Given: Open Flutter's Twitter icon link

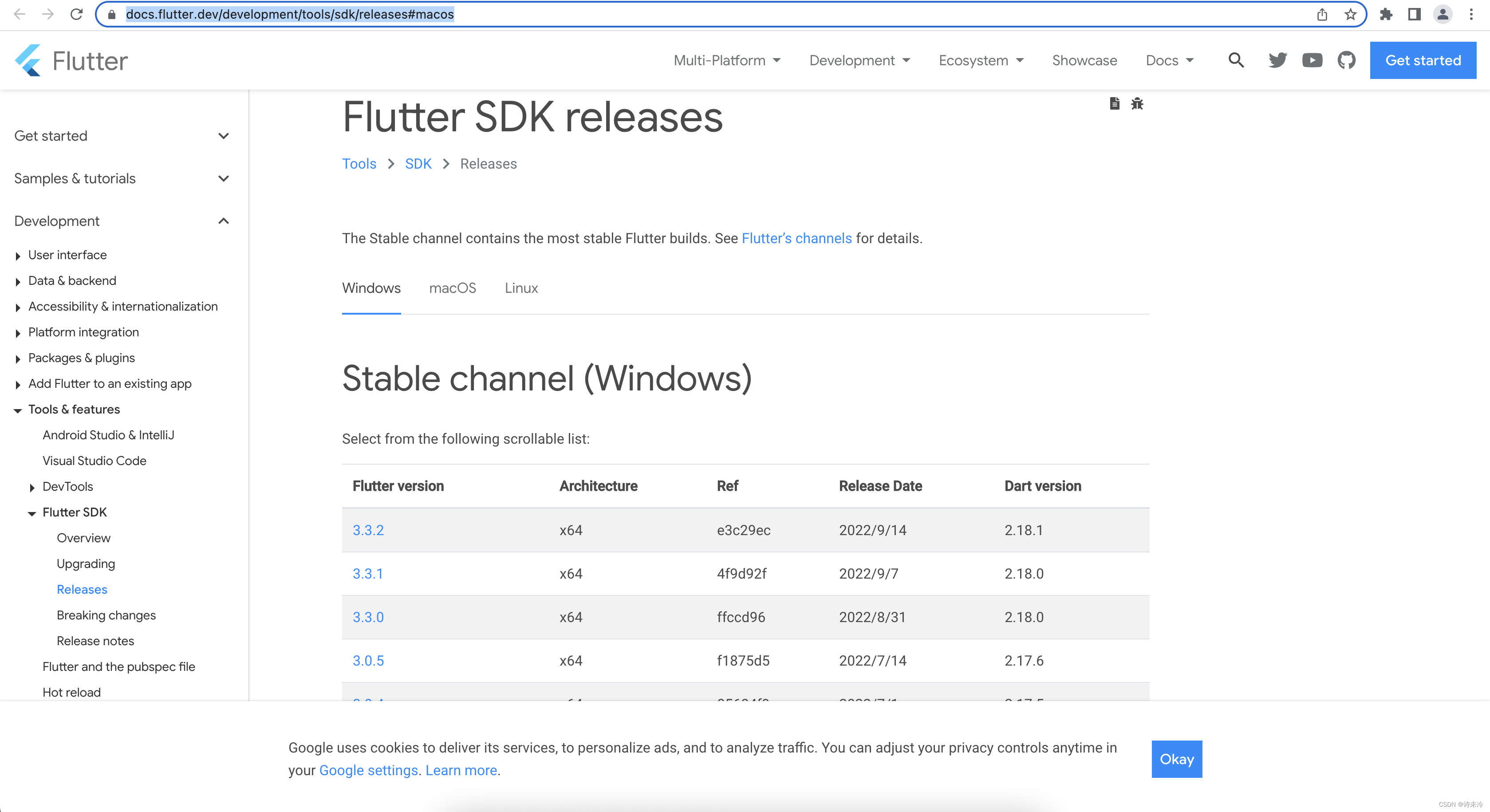Looking at the screenshot, I should click(1278, 60).
